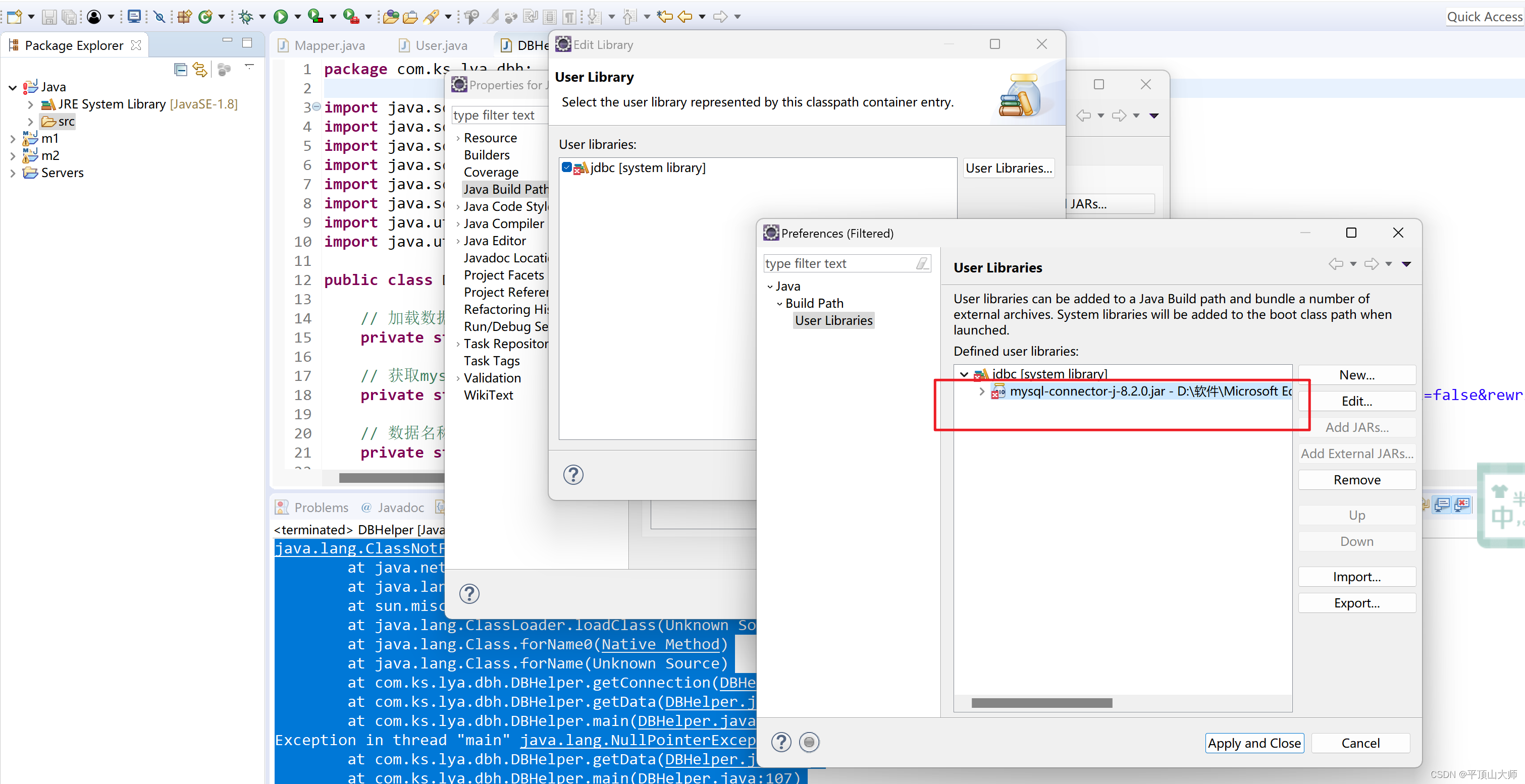Viewport: 1525px width, 784px height.
Task: Click the Save All toolbar icon
Action: [70, 17]
